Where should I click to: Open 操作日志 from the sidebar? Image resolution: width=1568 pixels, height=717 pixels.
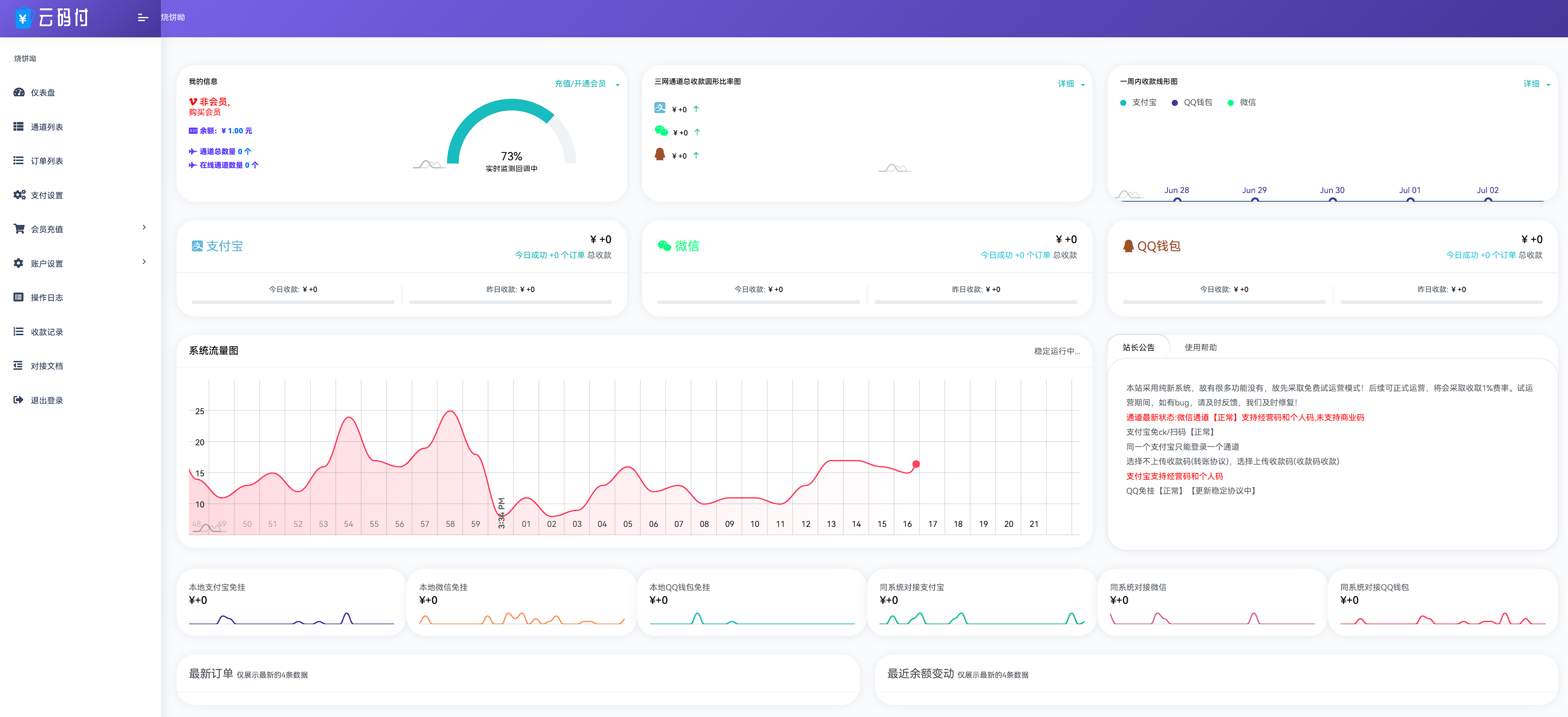coord(80,297)
